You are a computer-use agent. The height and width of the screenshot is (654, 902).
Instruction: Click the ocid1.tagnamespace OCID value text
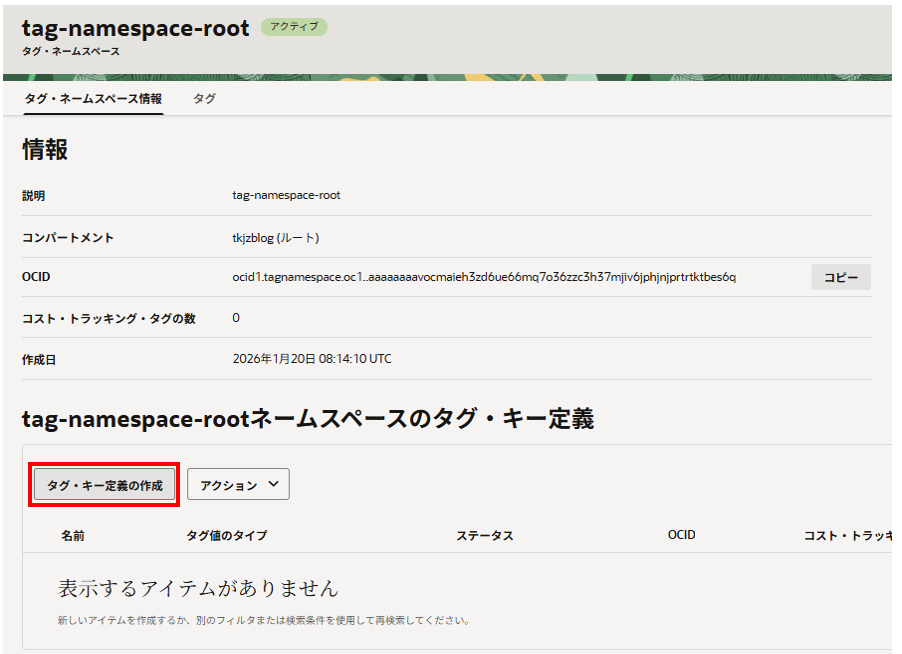click(484, 277)
